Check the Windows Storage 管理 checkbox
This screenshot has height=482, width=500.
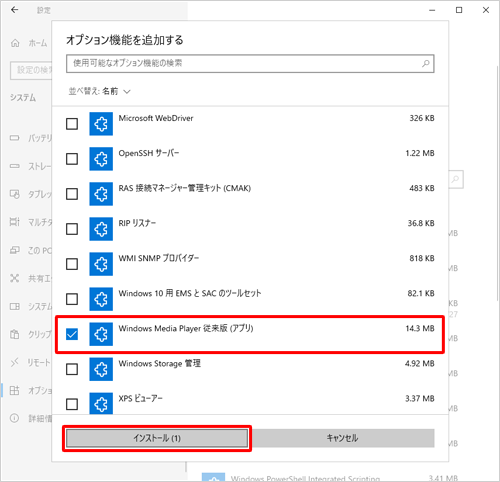pyautogui.click(x=72, y=369)
